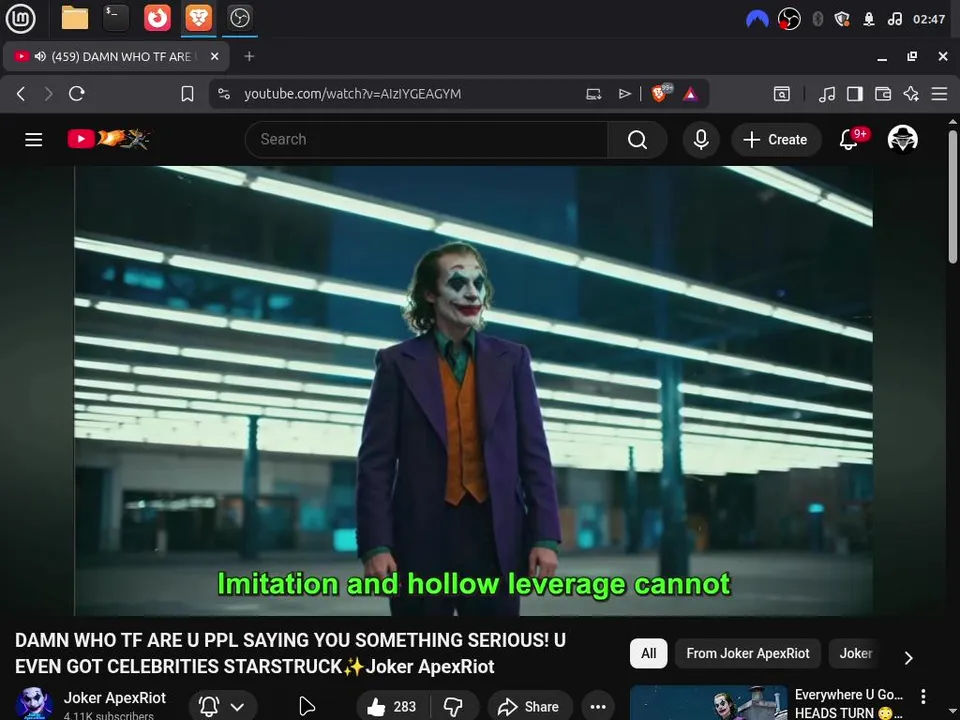960x720 pixels.
Task: Open the clock showing 02:47
Action: click(x=929, y=19)
